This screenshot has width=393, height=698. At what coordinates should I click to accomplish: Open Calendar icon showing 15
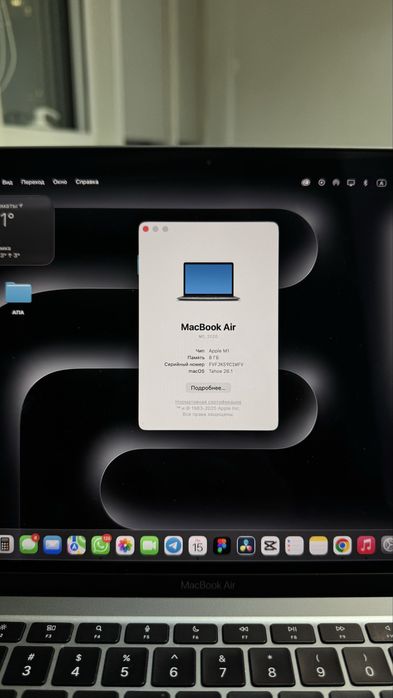point(198,545)
